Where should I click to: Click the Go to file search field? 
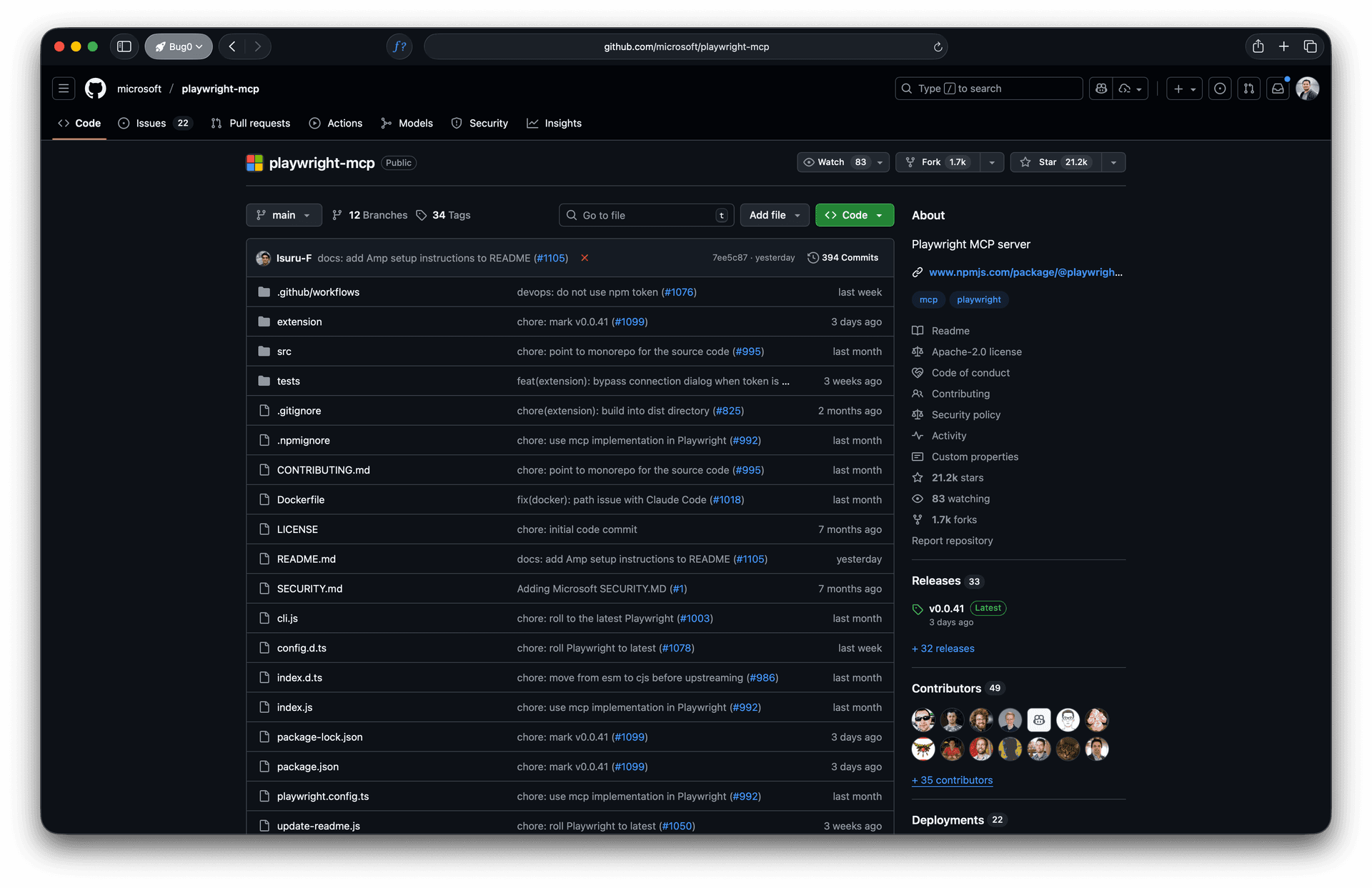640,215
